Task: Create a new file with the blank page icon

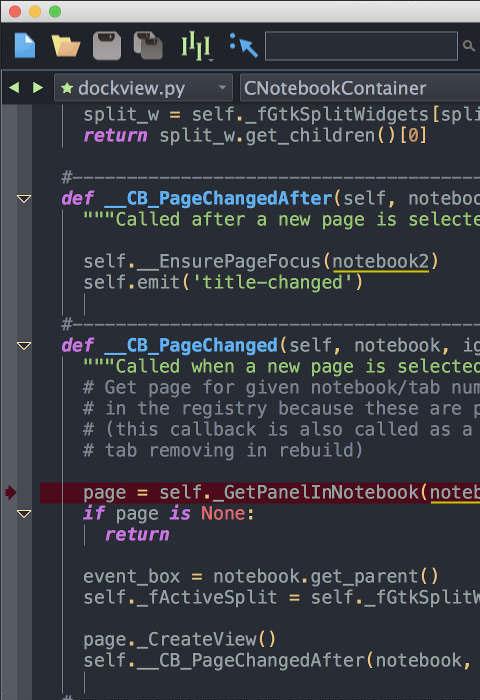Action: 25,45
